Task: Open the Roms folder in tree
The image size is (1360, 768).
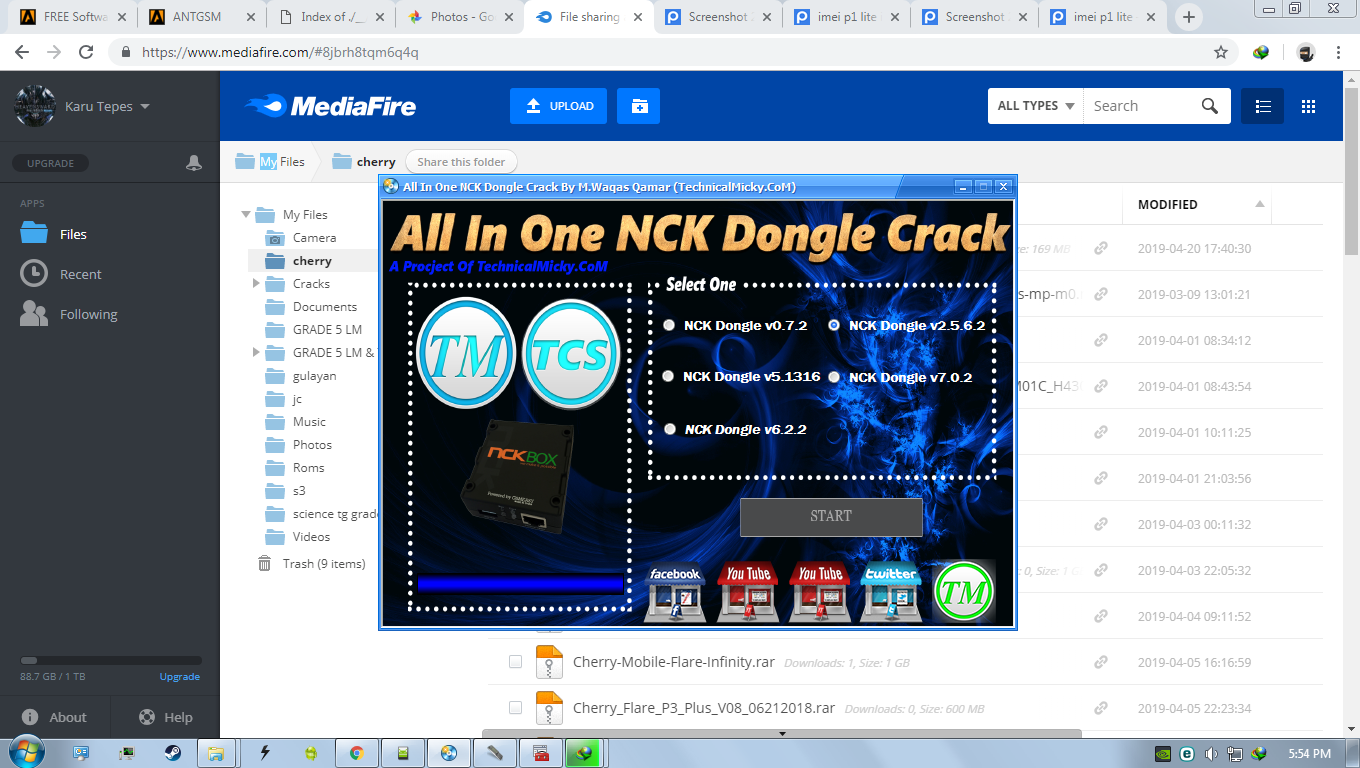Action: click(308, 468)
